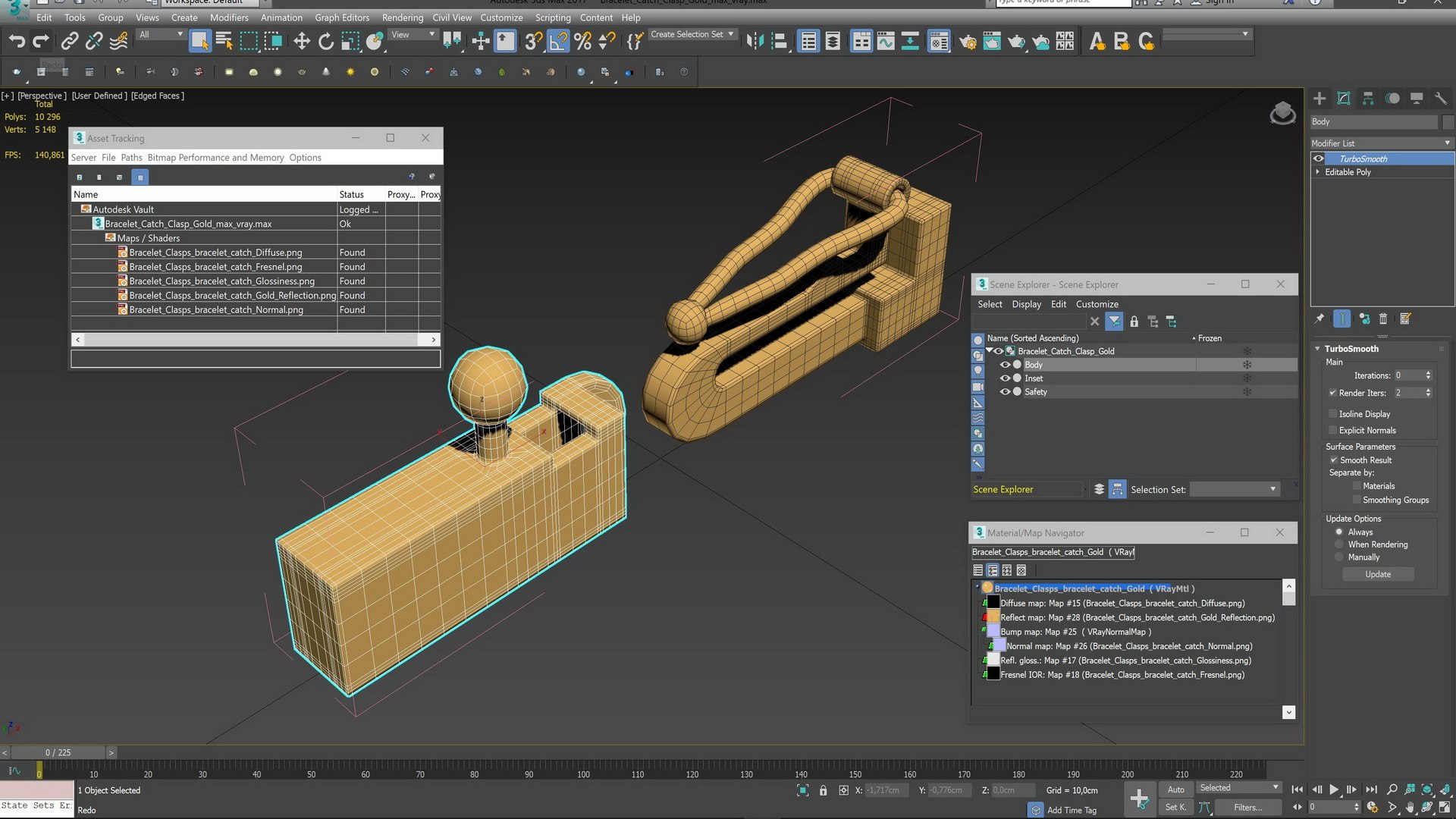Viewport: 1456px width, 819px height.
Task: Click the Undo arrow icon
Action: tap(17, 41)
